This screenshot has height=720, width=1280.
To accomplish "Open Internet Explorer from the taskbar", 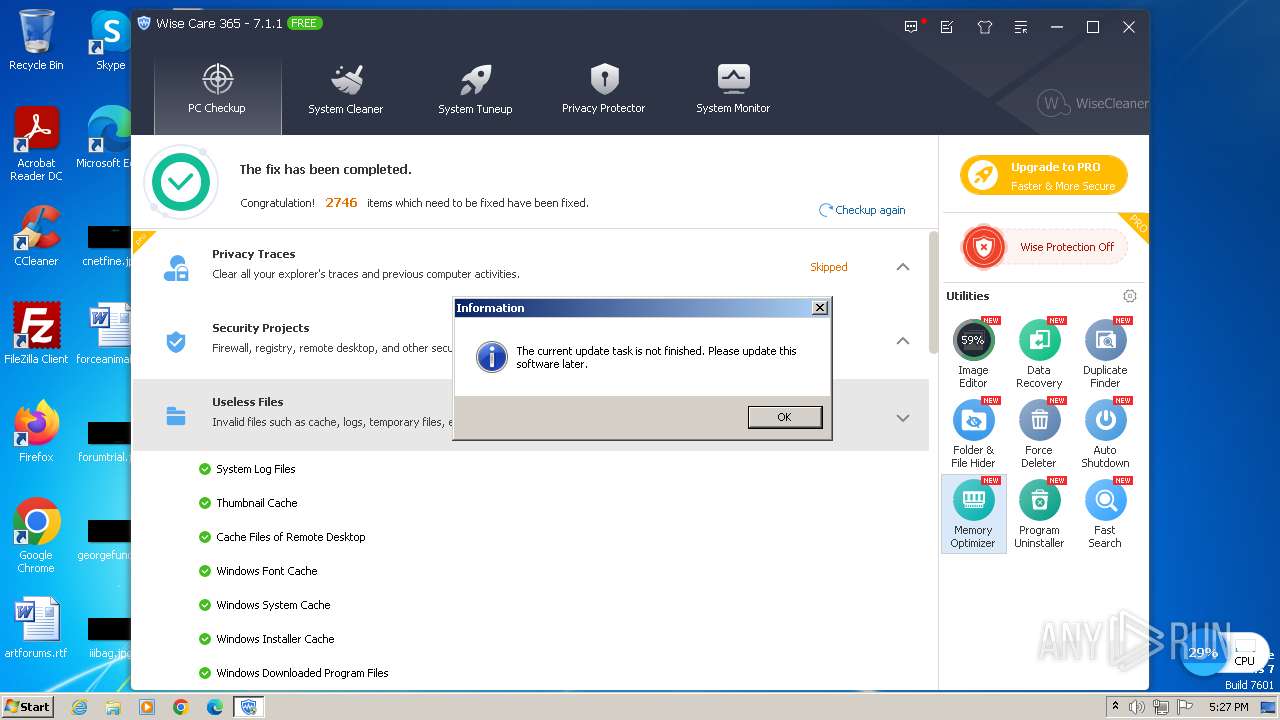I will [79, 707].
